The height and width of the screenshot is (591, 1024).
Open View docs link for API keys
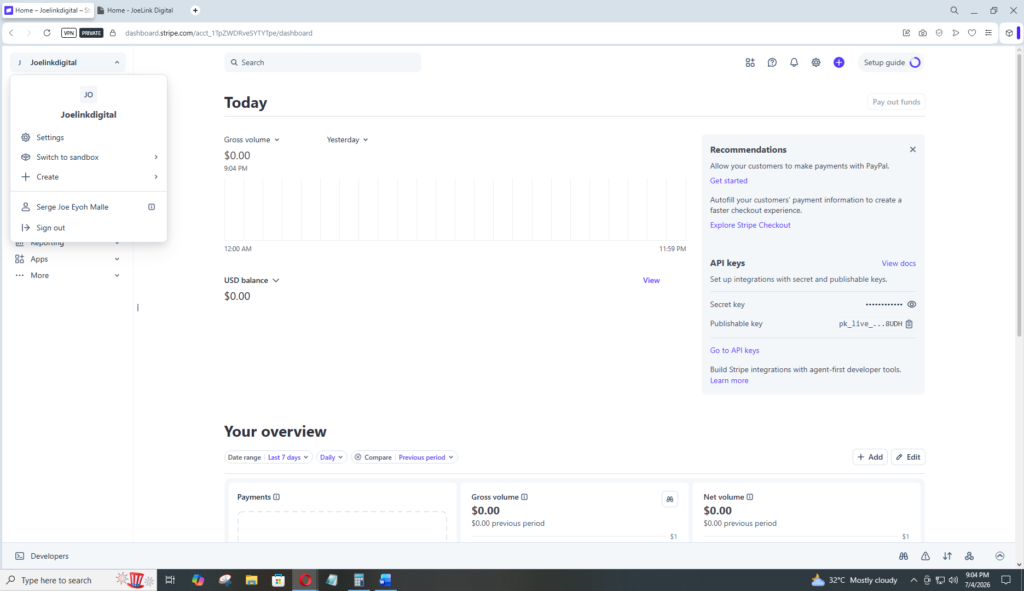(899, 264)
